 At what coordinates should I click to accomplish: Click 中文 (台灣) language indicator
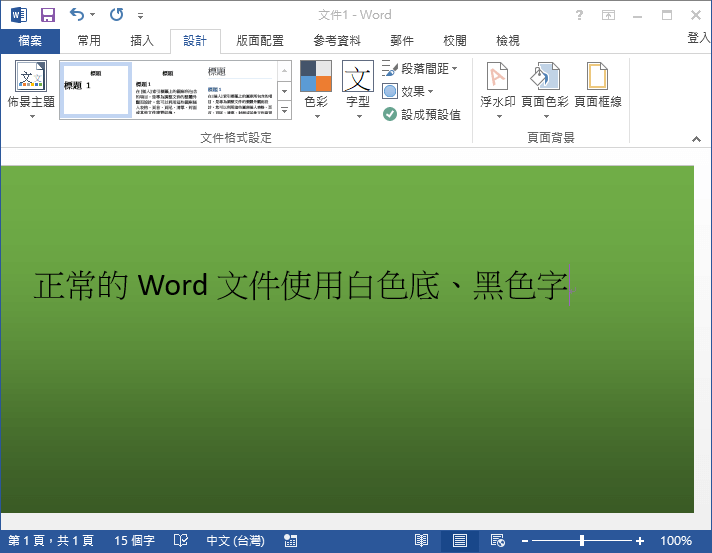[235, 541]
